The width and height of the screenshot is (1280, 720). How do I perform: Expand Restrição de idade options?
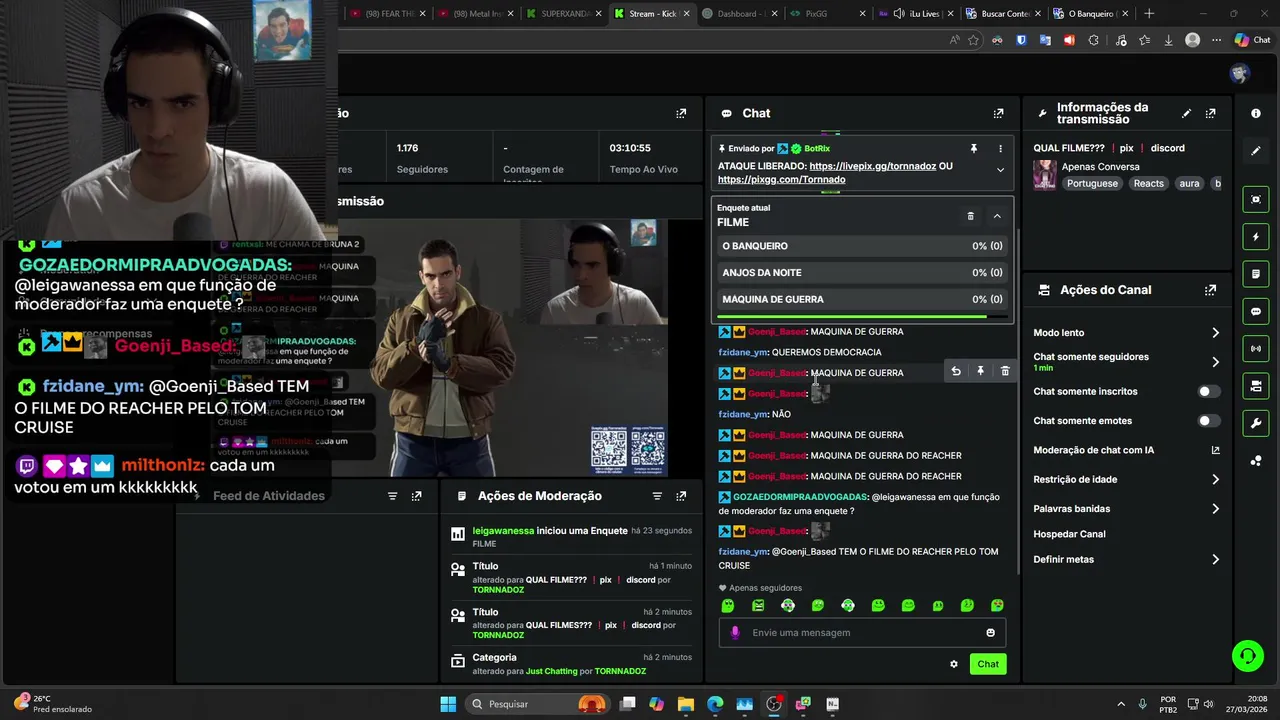point(1215,480)
